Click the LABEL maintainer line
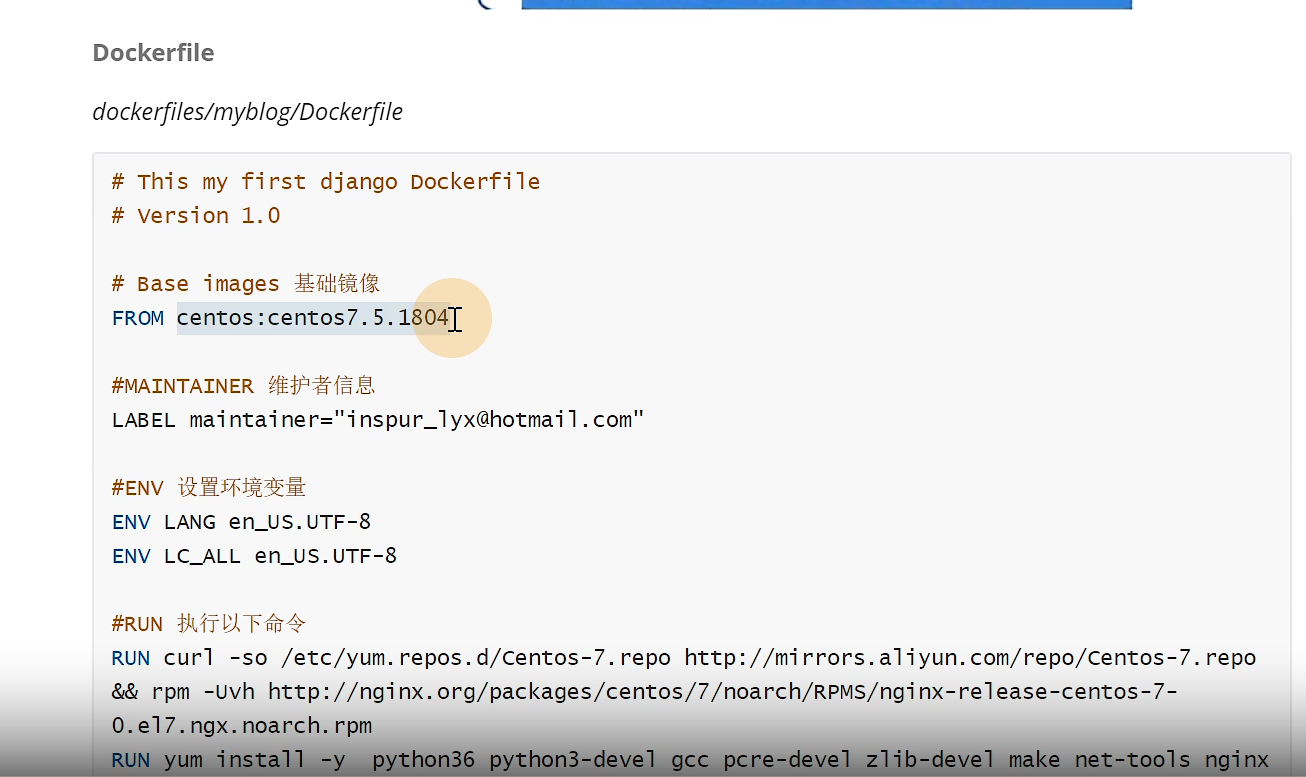The width and height of the screenshot is (1306, 777). [x=375, y=419]
